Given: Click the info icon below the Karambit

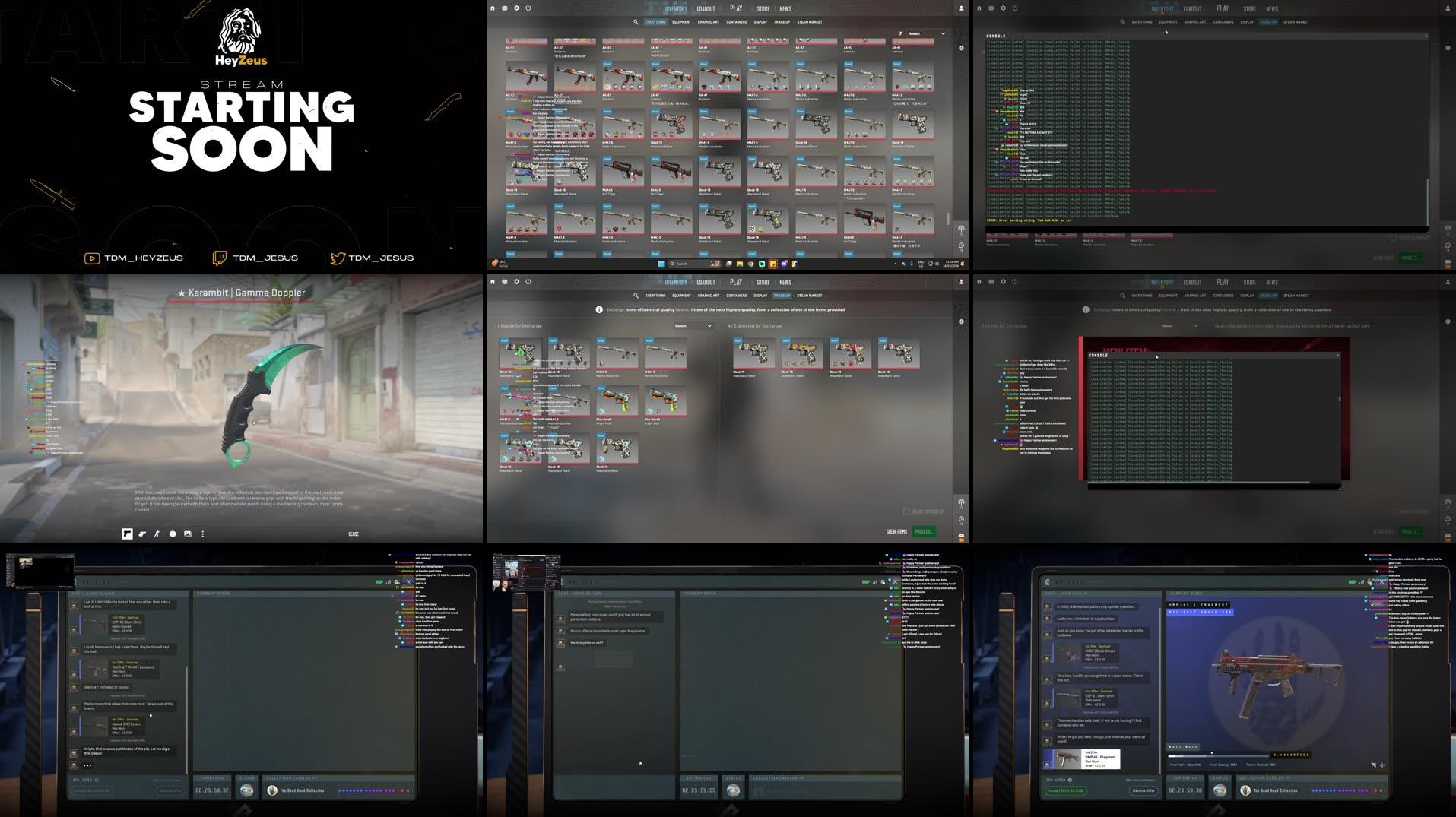Looking at the screenshot, I should point(172,534).
